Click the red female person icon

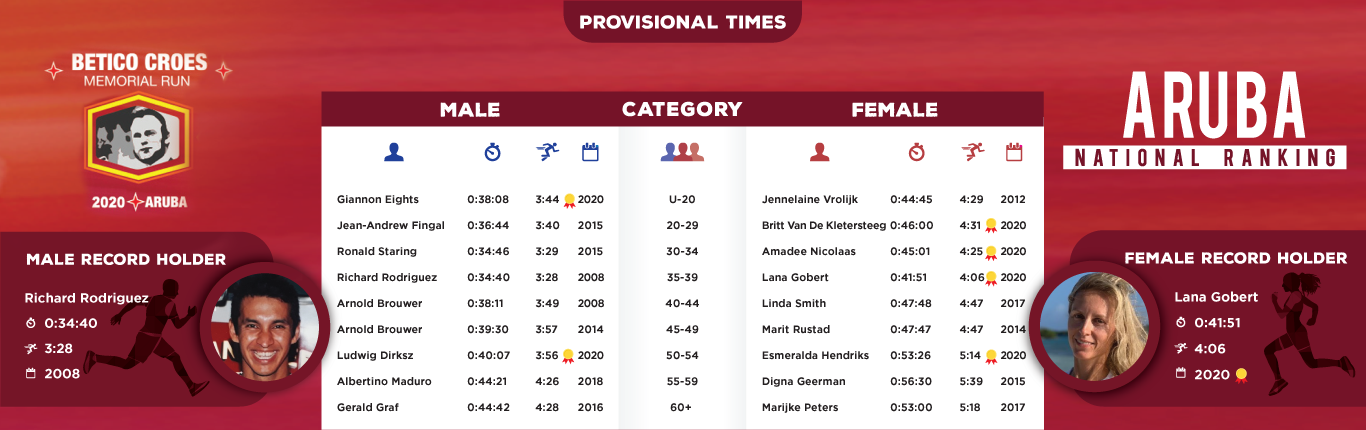click(x=819, y=152)
